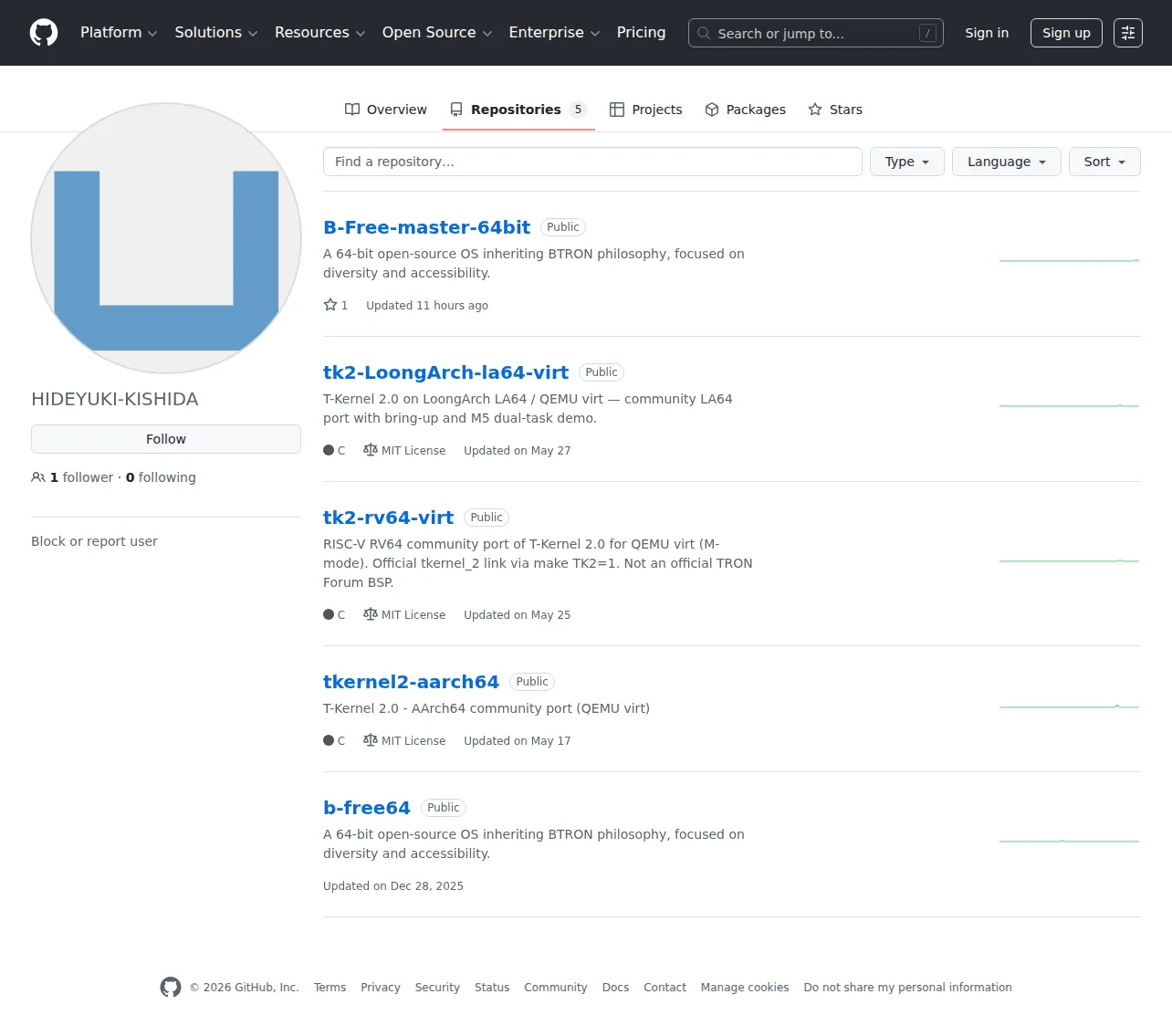Open the Stars tab
The height and width of the screenshot is (1036, 1172).
point(835,110)
